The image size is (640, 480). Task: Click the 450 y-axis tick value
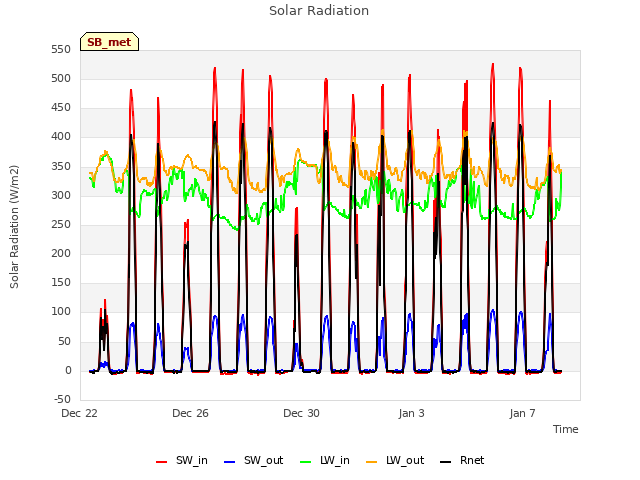click(61, 108)
